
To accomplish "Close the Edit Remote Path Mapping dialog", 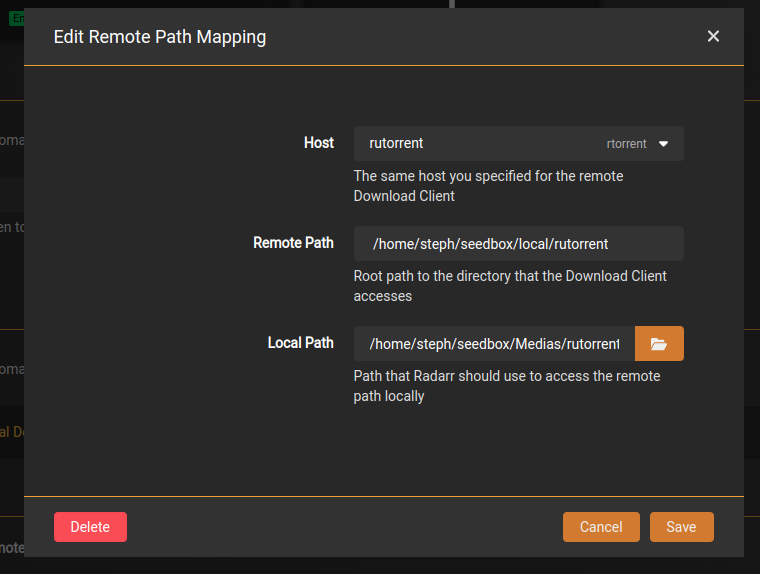I will pos(713,36).
